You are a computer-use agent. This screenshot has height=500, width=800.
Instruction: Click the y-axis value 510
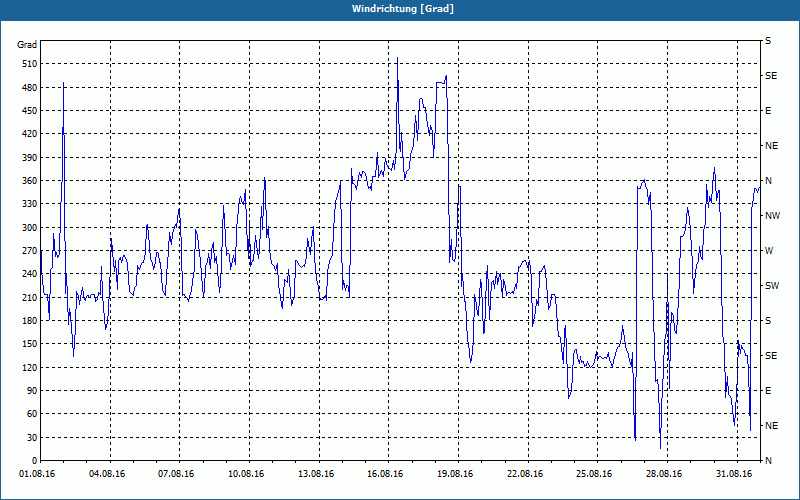[x=30, y=64]
